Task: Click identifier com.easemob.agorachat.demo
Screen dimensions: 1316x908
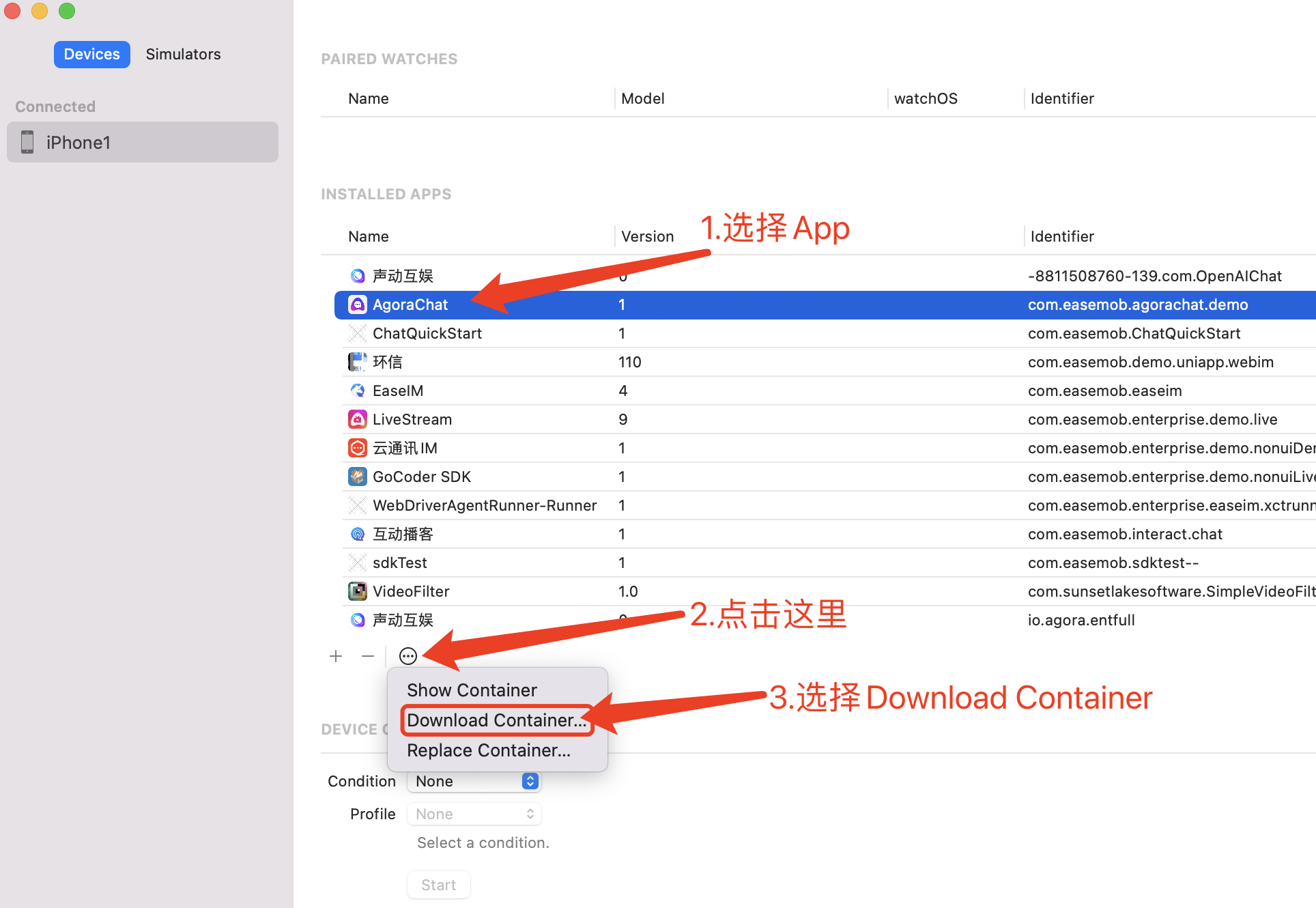Action: coord(1138,304)
